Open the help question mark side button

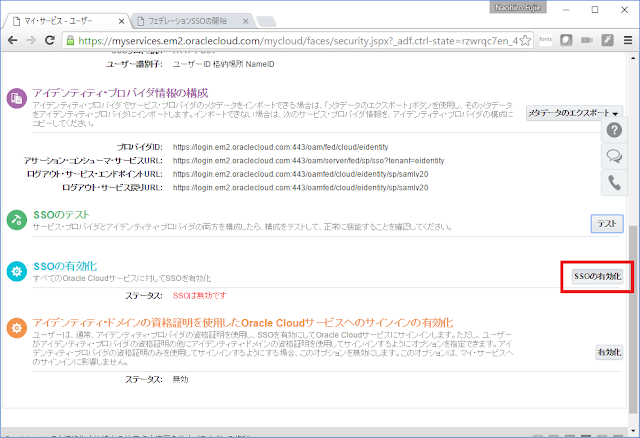(x=614, y=130)
